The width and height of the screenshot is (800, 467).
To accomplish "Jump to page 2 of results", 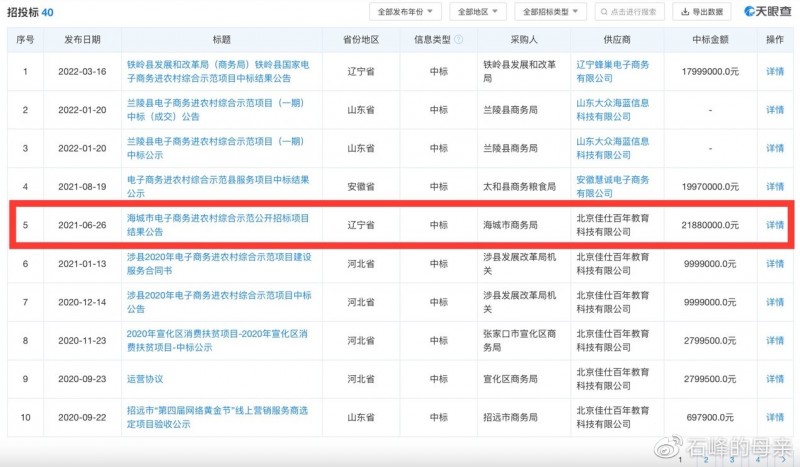I will pos(705,460).
